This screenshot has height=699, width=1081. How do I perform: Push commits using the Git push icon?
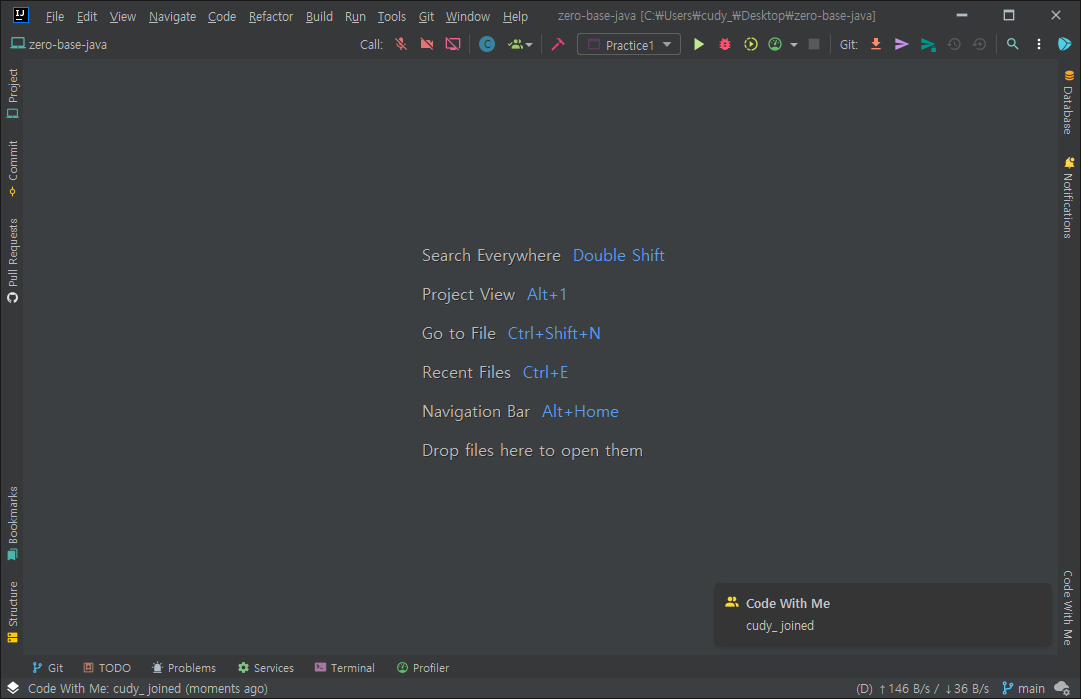pyautogui.click(x=928, y=45)
